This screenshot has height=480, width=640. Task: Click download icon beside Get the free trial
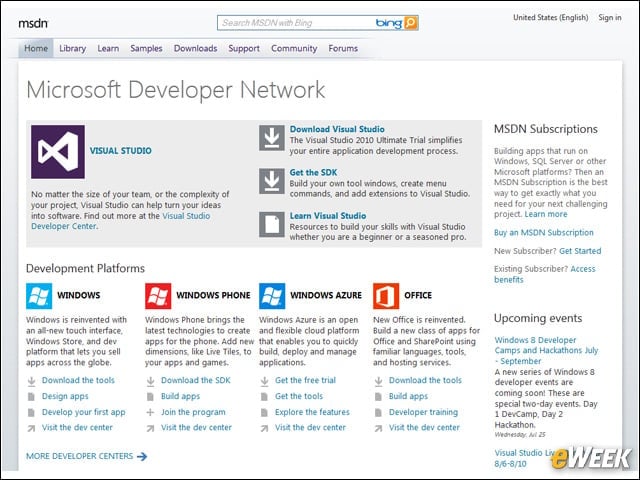click(x=264, y=381)
